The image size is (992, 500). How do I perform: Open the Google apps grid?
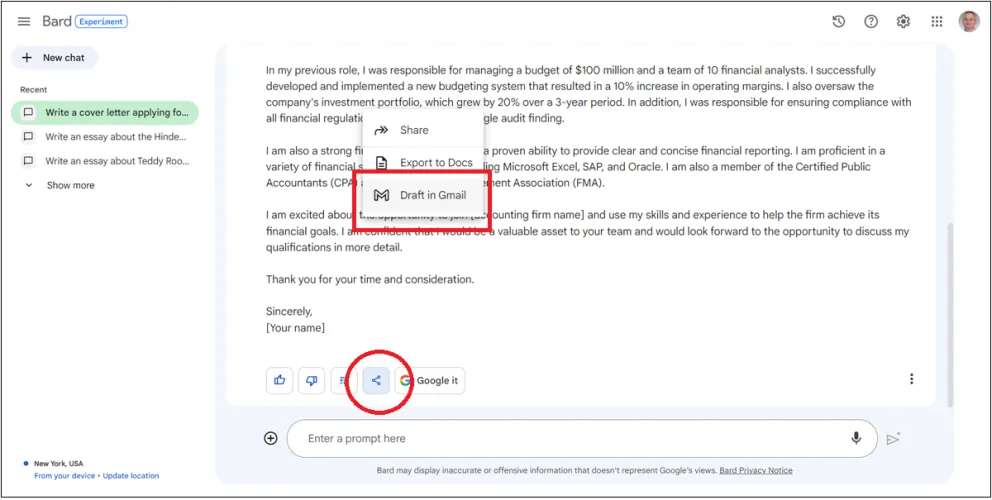tap(937, 22)
